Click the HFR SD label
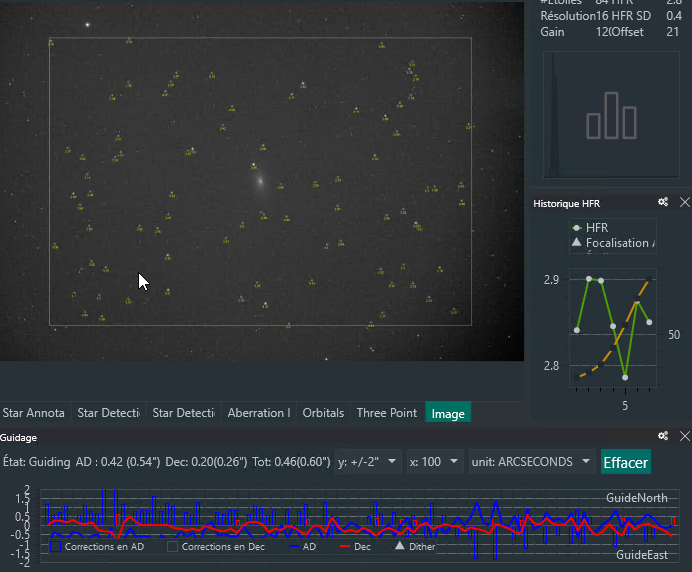 630,16
